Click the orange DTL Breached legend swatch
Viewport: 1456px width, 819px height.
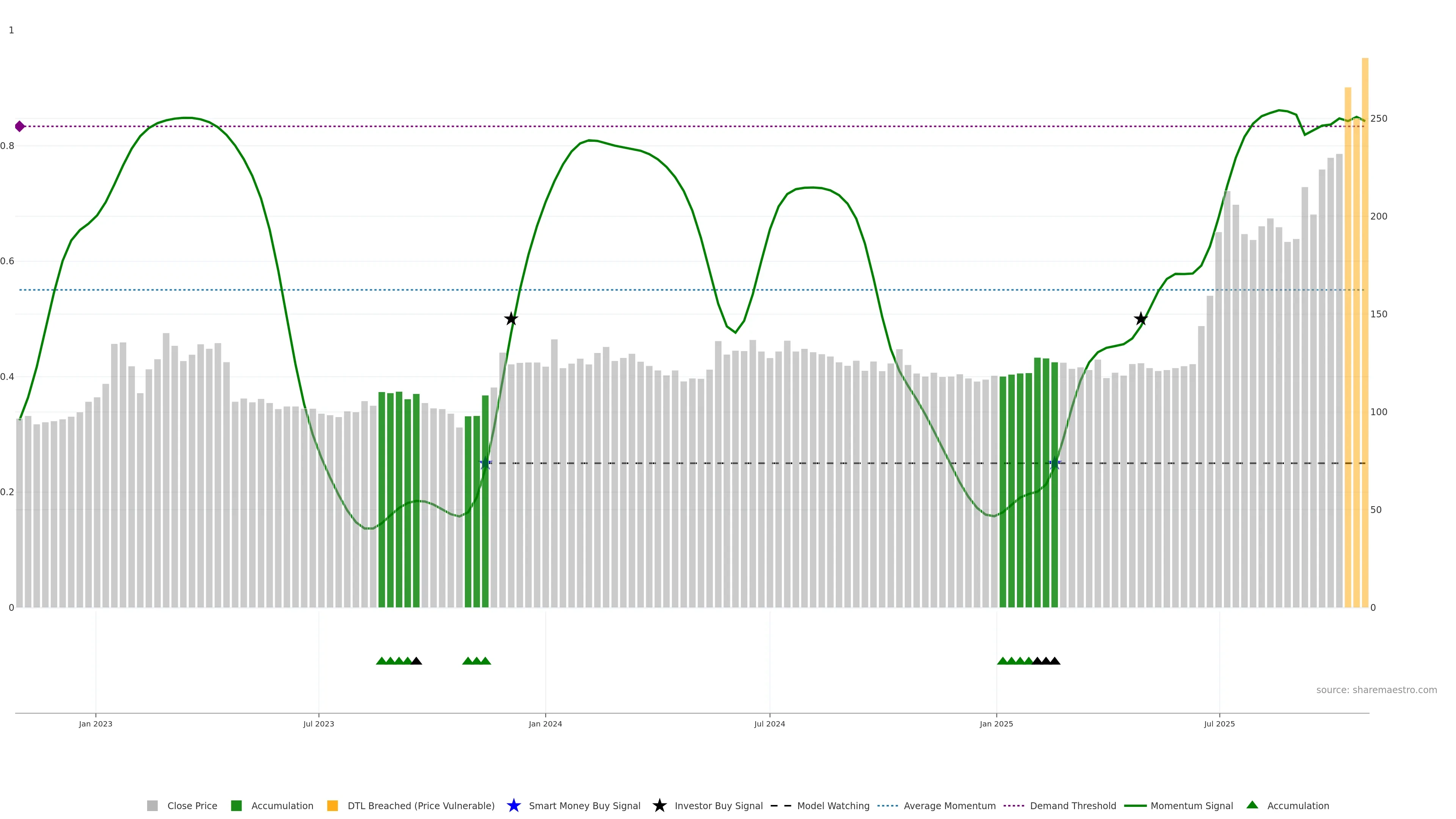point(333,806)
